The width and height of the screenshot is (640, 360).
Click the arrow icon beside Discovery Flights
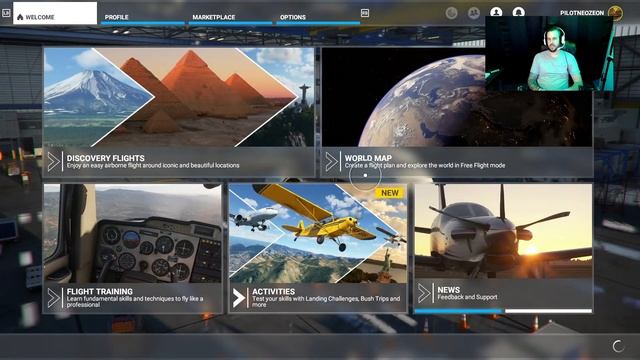[53, 162]
